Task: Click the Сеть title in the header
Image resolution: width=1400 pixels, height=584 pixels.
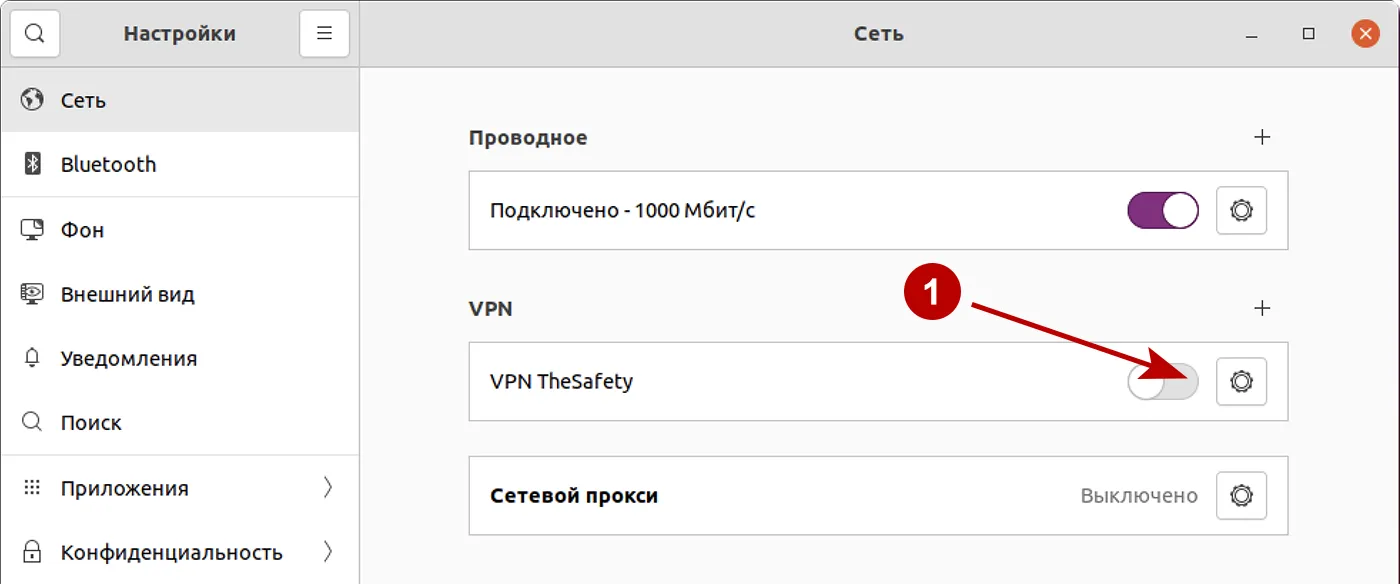Action: (x=878, y=32)
